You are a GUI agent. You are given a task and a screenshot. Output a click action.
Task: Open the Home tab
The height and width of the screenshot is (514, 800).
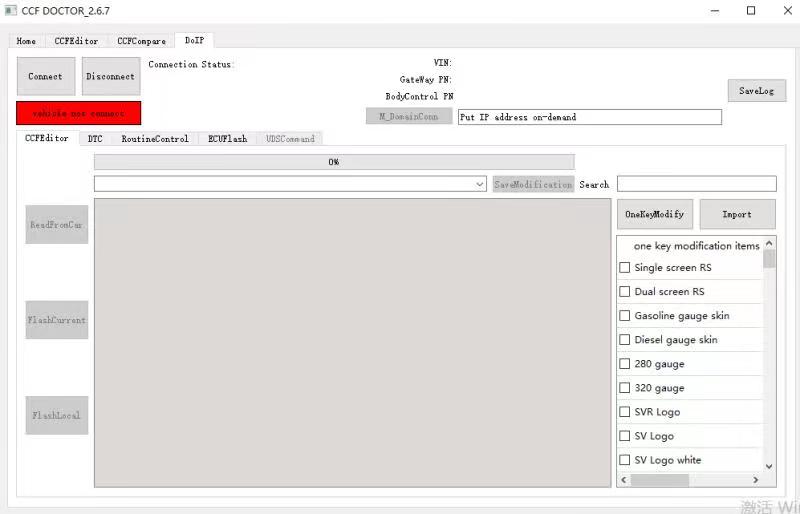pyautogui.click(x=26, y=41)
